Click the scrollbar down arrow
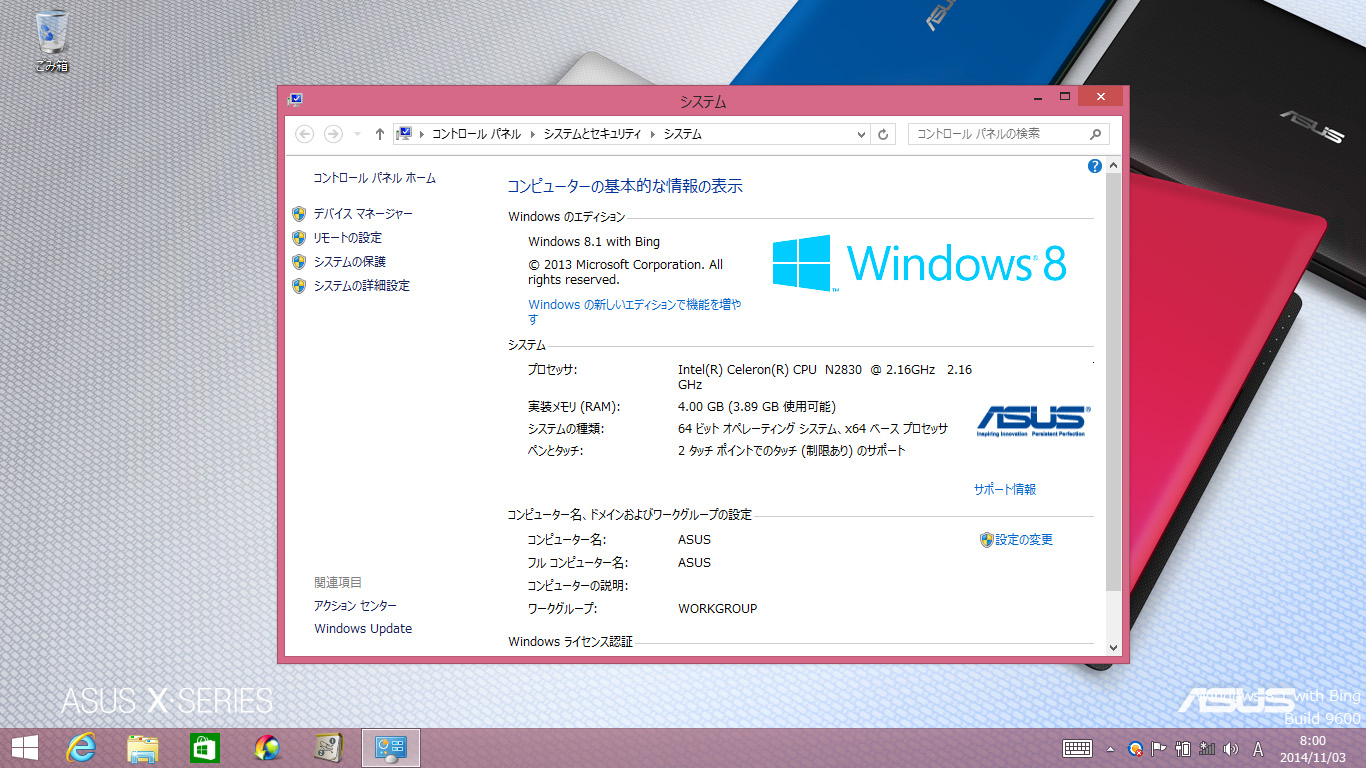The height and width of the screenshot is (768, 1366). [x=1114, y=648]
